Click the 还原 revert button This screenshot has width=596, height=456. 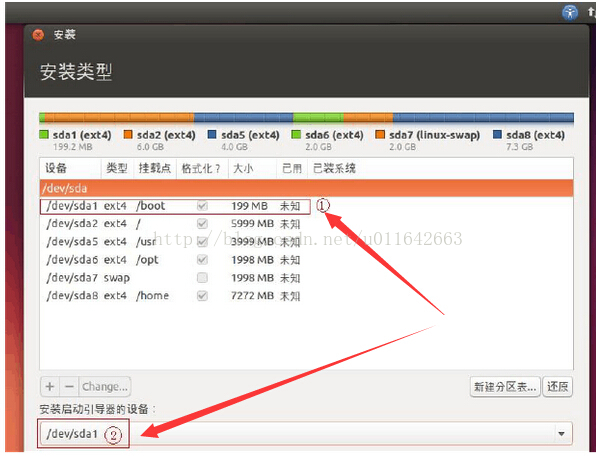pos(557,387)
